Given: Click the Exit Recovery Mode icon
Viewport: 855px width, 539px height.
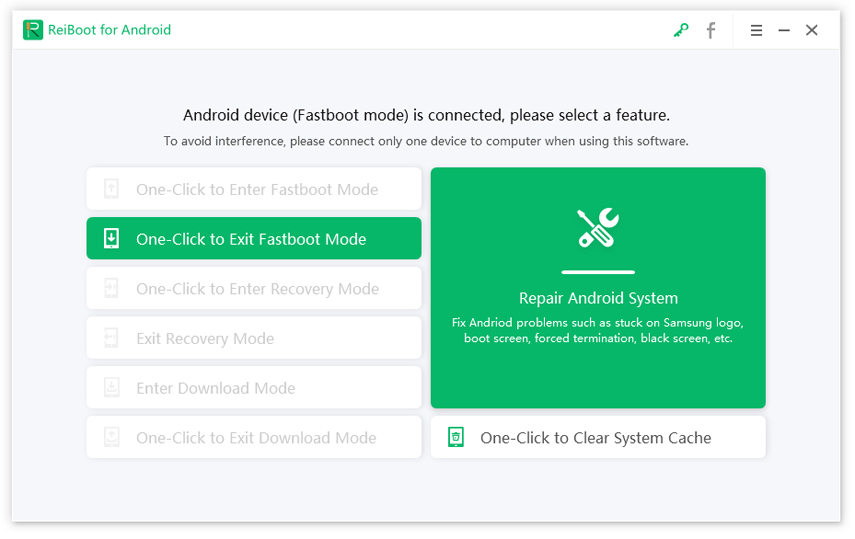Looking at the screenshot, I should tap(112, 338).
